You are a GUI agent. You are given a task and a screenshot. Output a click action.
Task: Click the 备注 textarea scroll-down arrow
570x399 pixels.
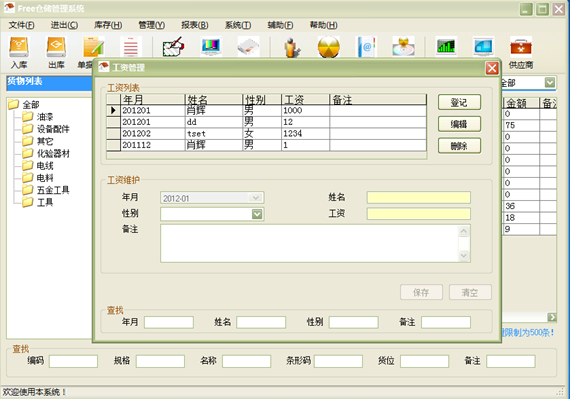point(464,255)
